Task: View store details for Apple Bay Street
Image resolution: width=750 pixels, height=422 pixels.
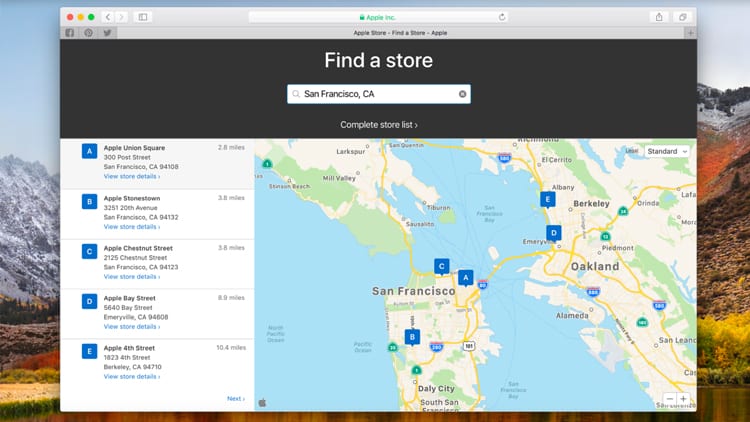Action: tap(132, 327)
